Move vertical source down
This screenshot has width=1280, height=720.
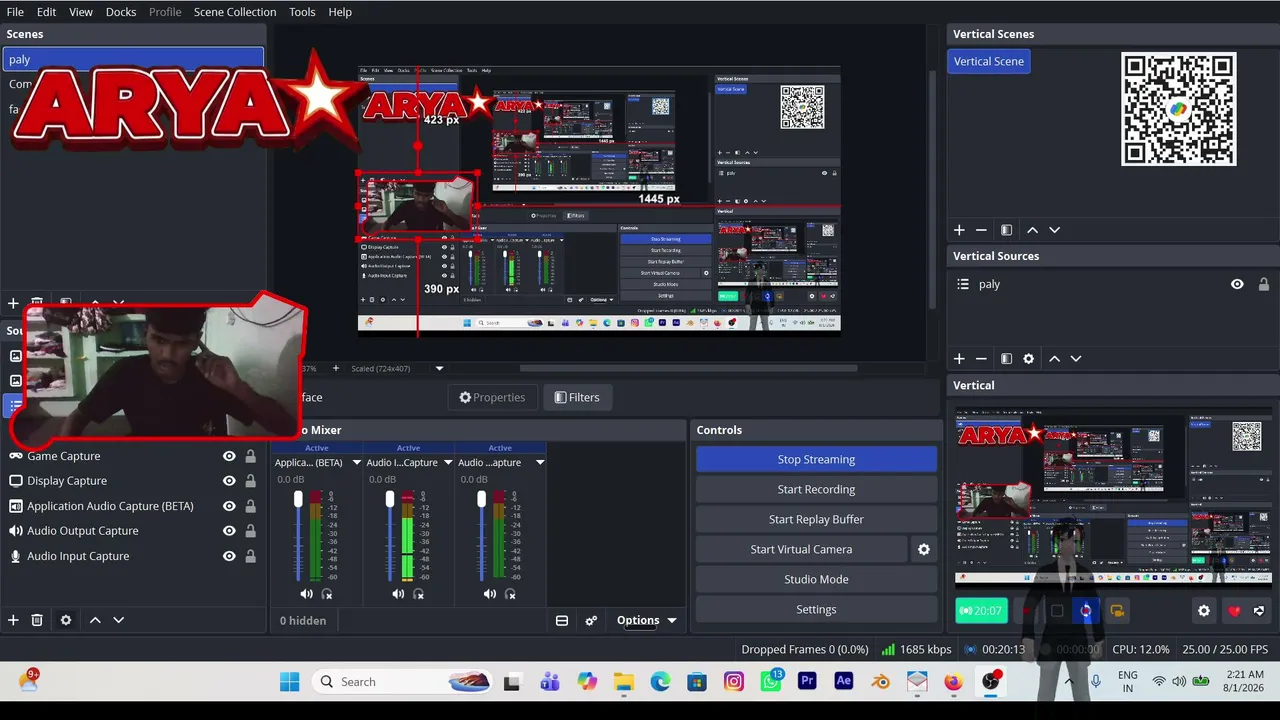pos(1076,358)
